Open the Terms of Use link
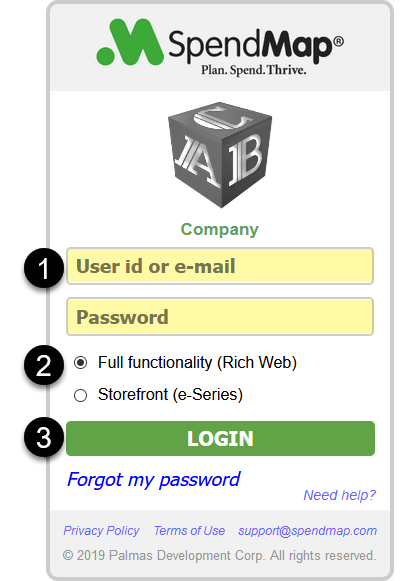This screenshot has width=417, height=581. [x=189, y=531]
